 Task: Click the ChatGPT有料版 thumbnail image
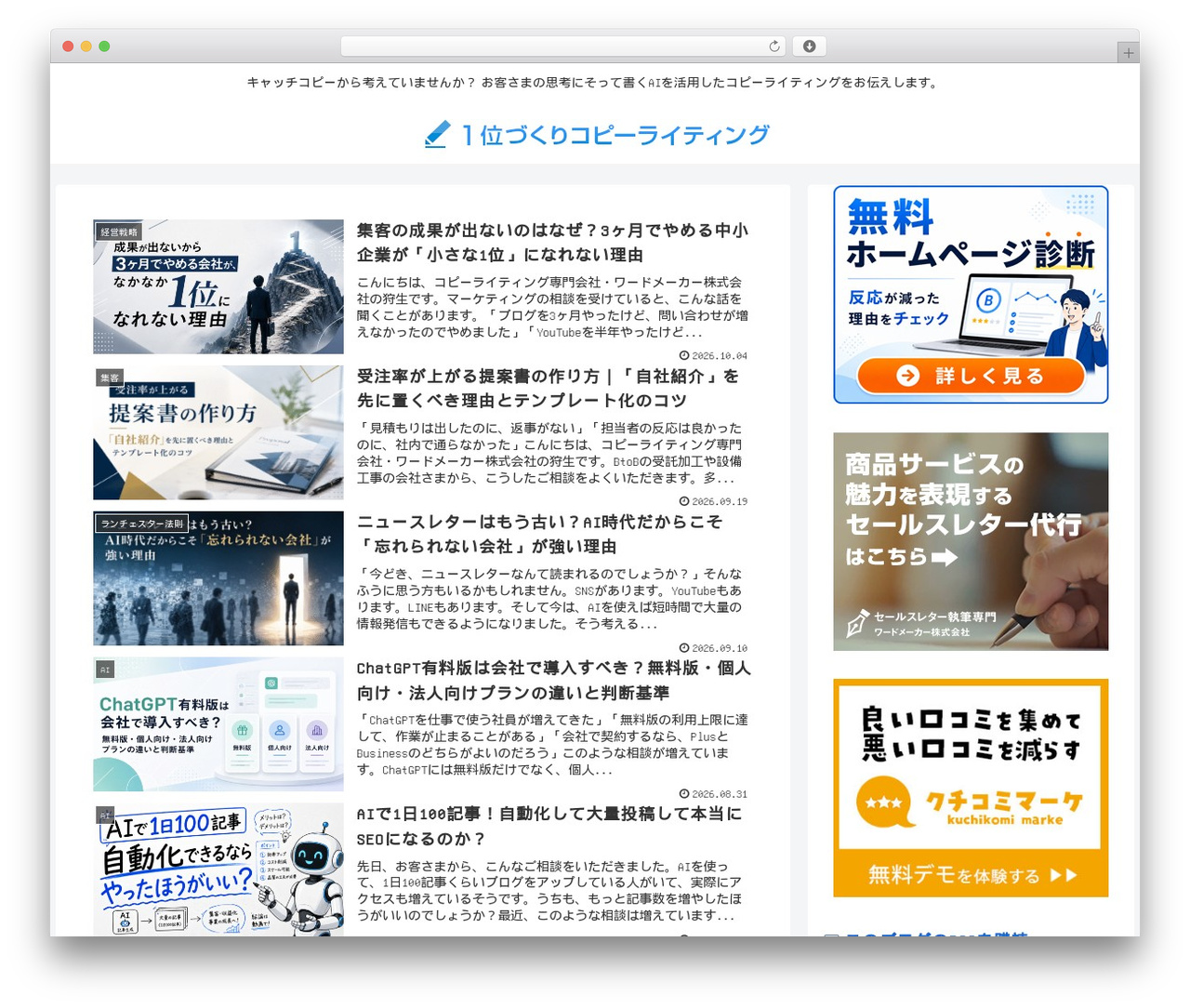[x=218, y=724]
